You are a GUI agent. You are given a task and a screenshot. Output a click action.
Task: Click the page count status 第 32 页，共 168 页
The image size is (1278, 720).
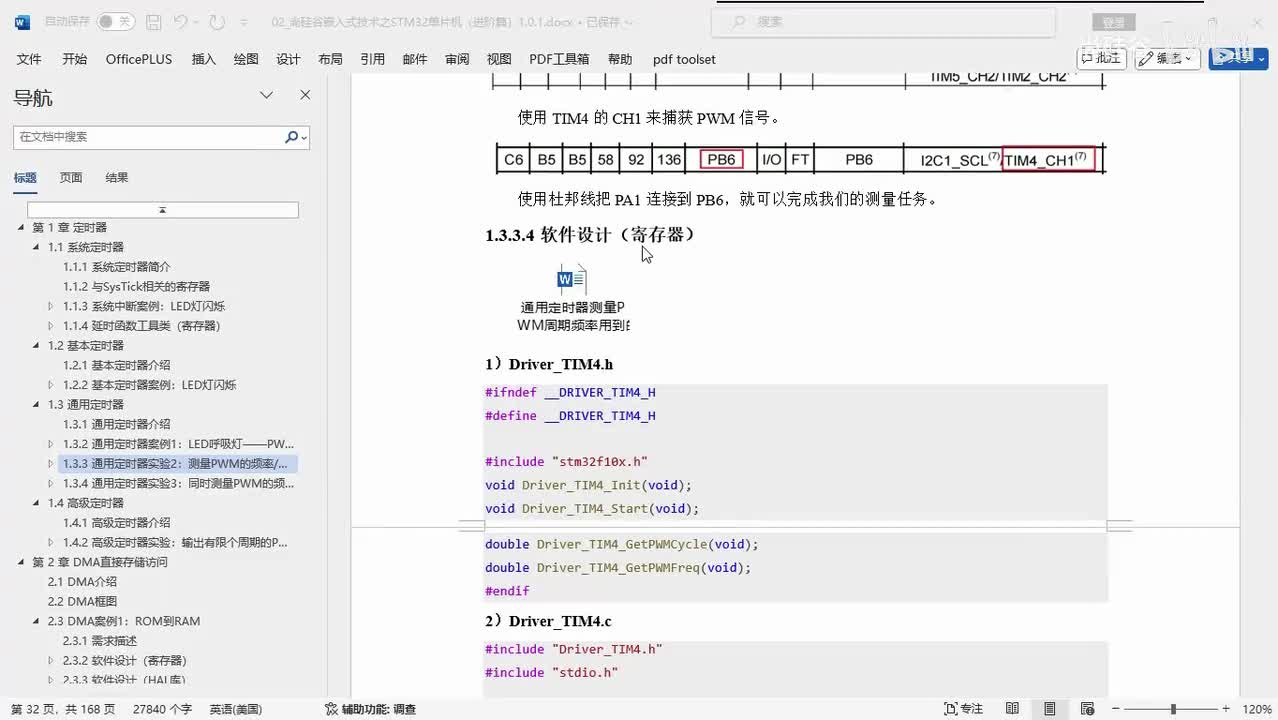(63, 709)
